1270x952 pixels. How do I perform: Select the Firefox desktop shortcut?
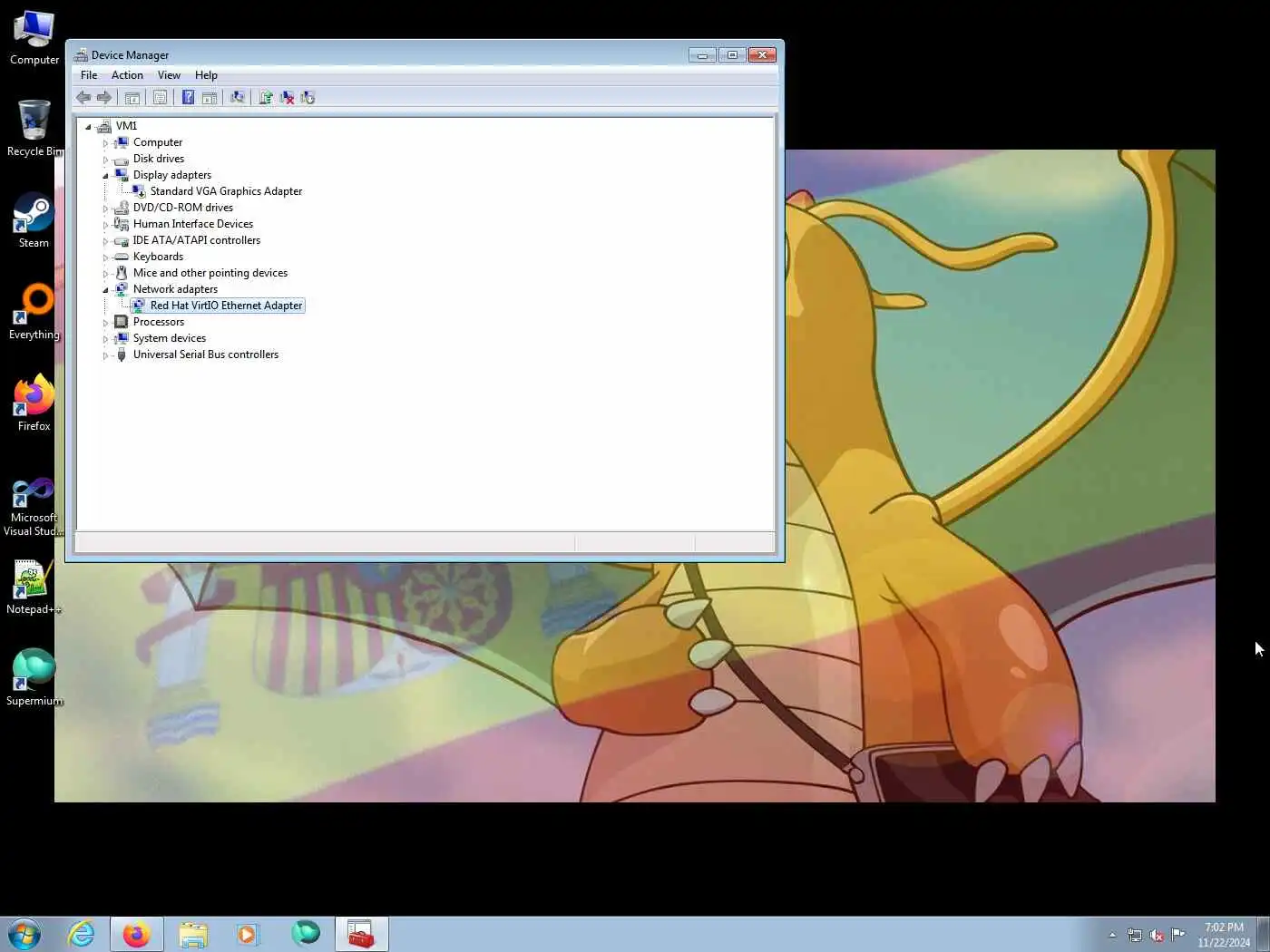coord(34,403)
